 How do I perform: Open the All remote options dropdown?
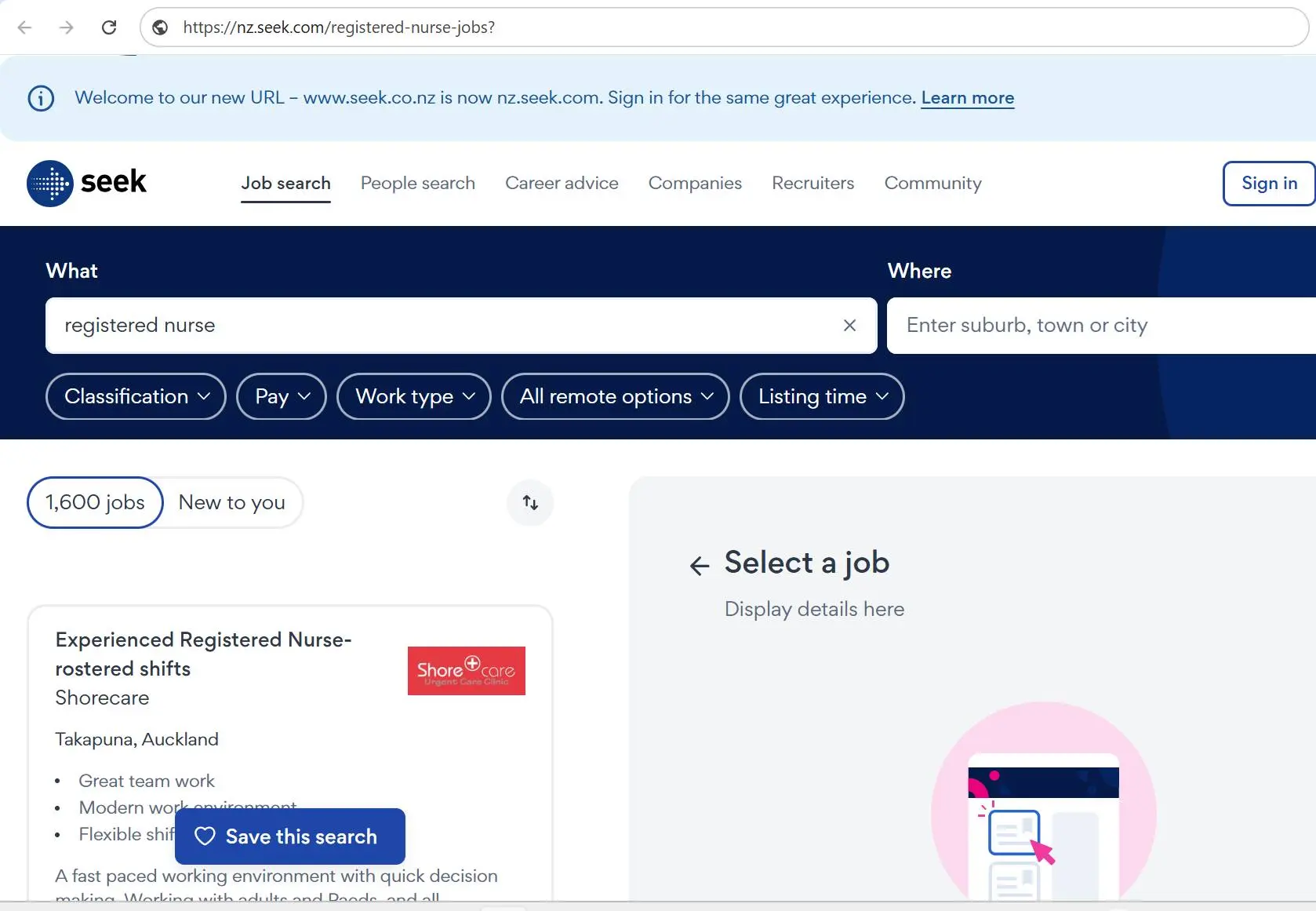coord(616,396)
